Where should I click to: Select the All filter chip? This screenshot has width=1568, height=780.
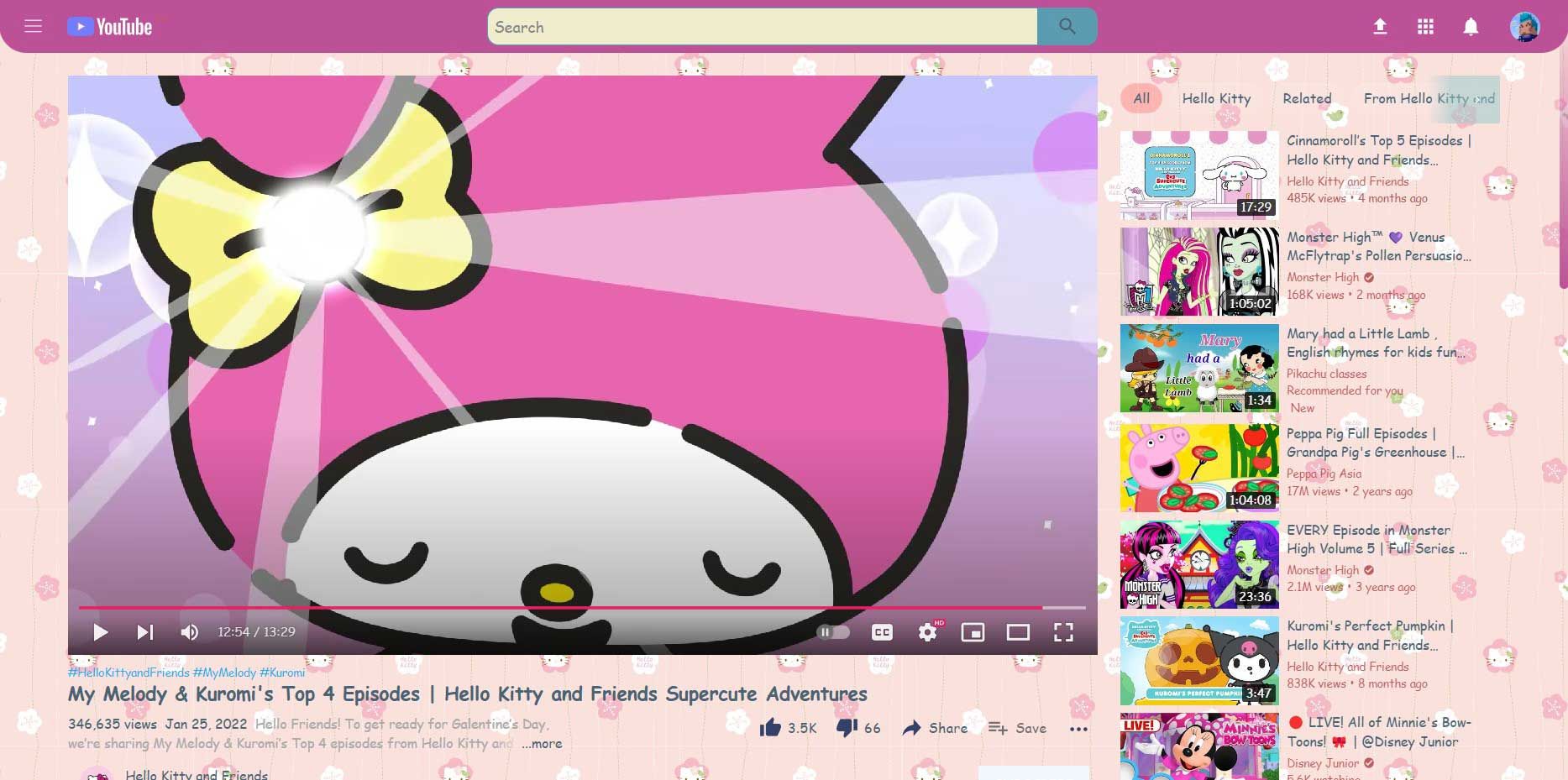[x=1141, y=98]
